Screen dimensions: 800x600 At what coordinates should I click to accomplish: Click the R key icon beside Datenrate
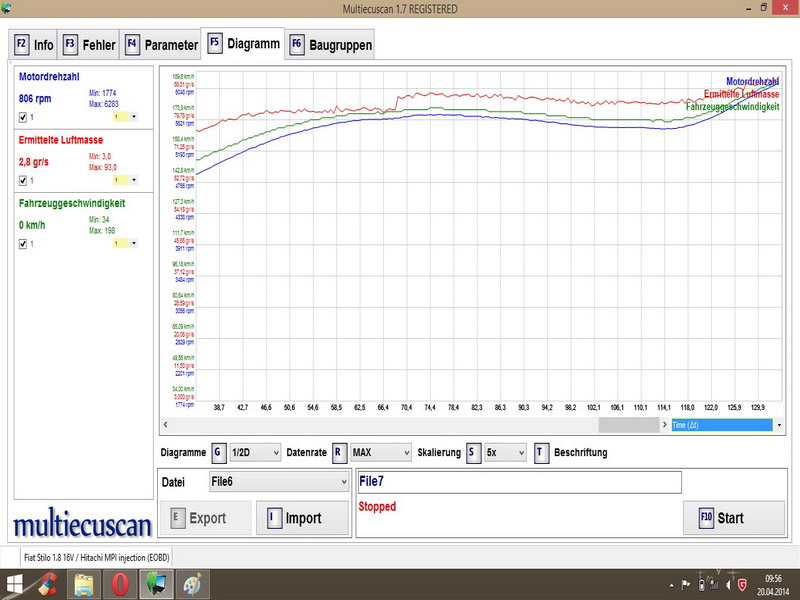click(x=340, y=452)
